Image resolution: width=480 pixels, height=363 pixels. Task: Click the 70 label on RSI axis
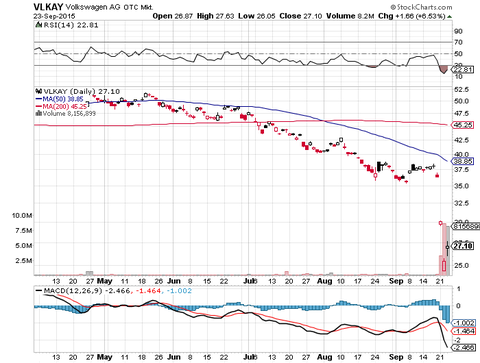458,42
